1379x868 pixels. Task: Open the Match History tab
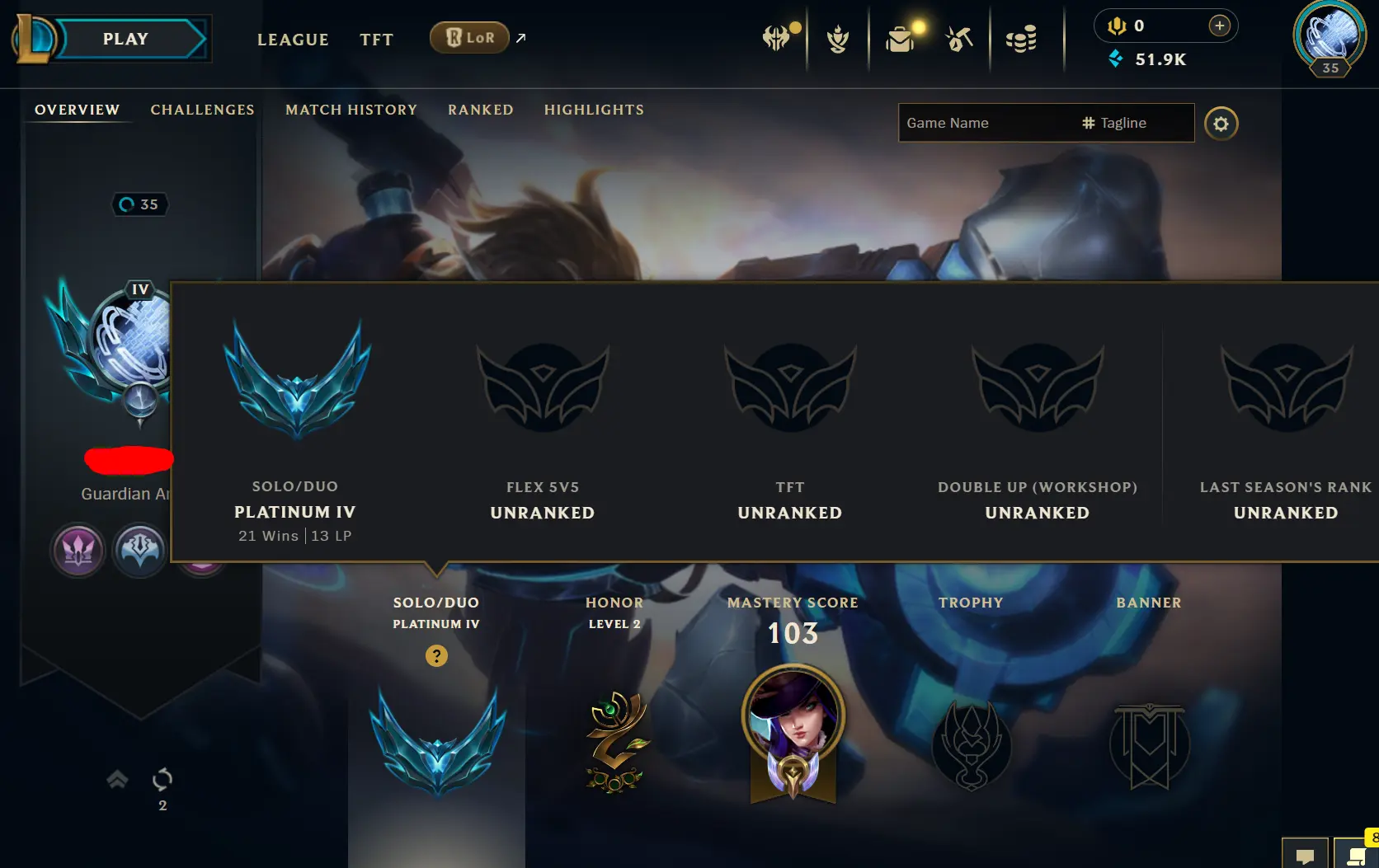[x=351, y=110]
